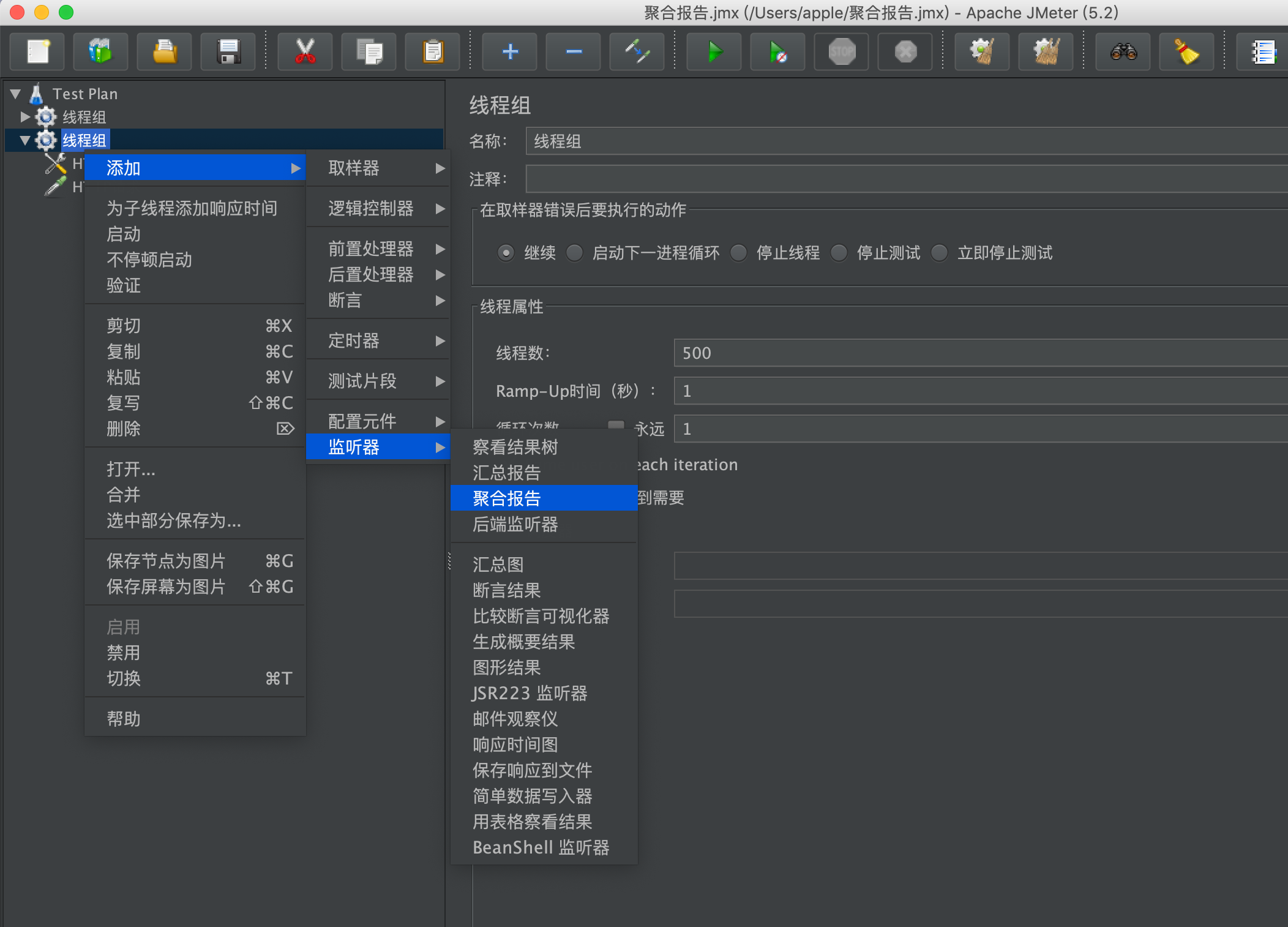The width and height of the screenshot is (1288, 927).
Task: Open the 定时器 submenu
Action: (378, 340)
